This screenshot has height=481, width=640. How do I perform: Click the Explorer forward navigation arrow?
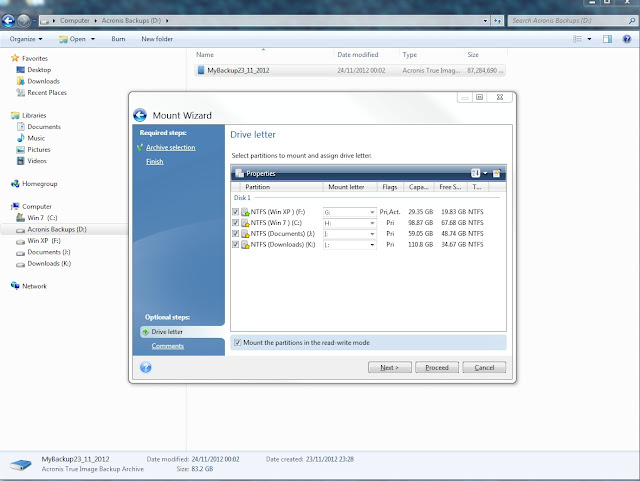(x=24, y=20)
